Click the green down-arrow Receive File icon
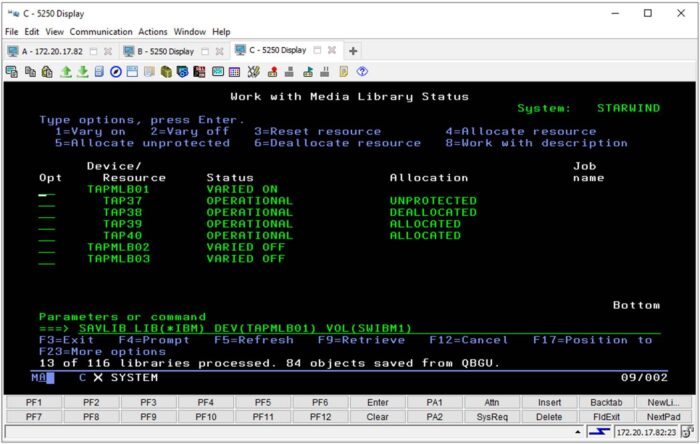 82,71
